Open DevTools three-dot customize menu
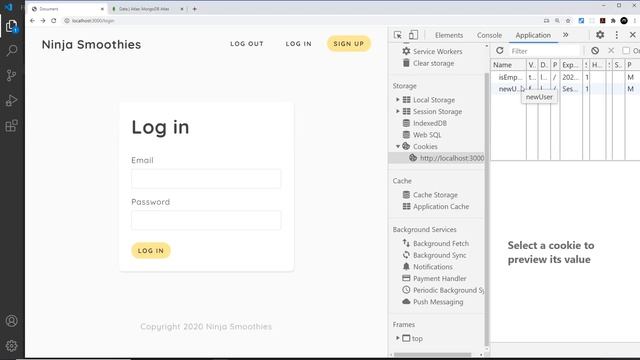This screenshot has height=360, width=640. click(617, 35)
